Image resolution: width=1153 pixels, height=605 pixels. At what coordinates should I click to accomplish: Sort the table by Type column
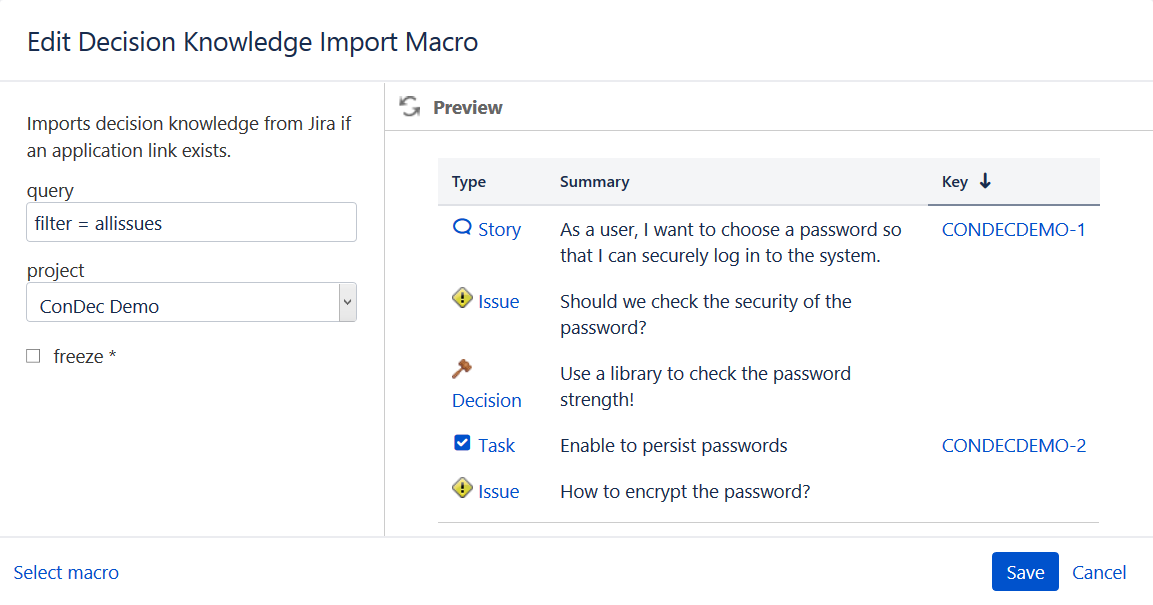[x=469, y=182]
